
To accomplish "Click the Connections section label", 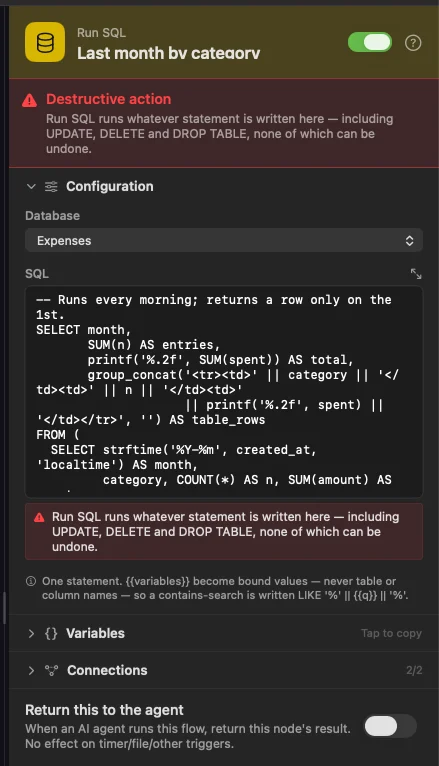I will click(x=107, y=670).
